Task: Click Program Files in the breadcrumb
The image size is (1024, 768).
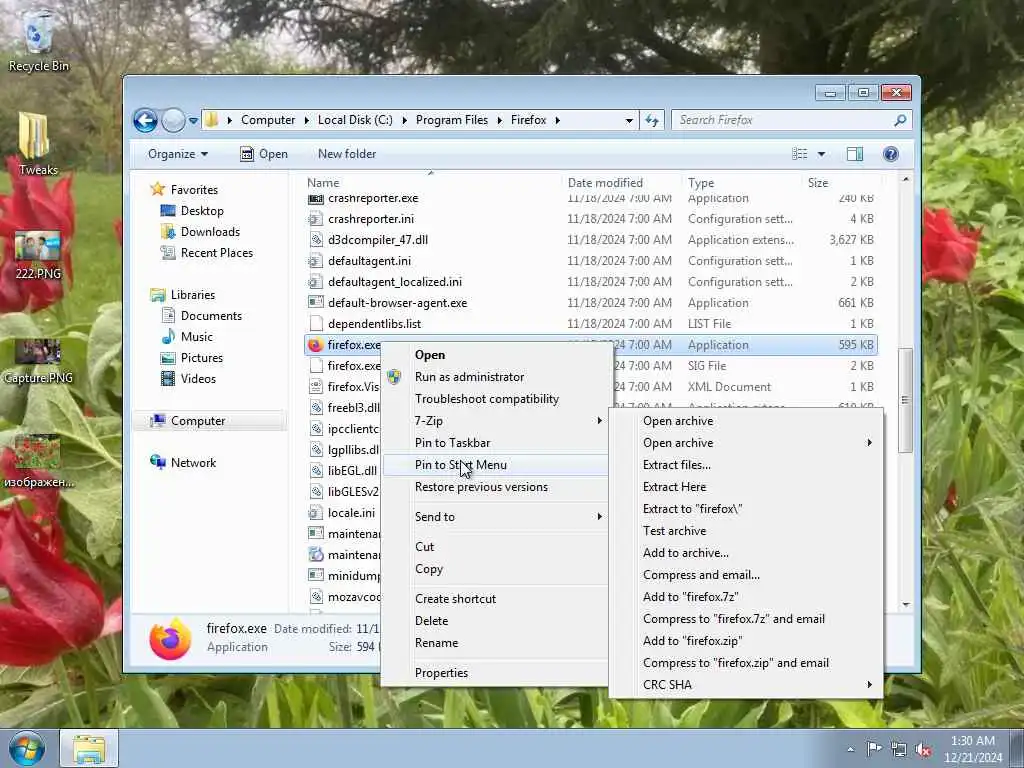Action: (451, 120)
